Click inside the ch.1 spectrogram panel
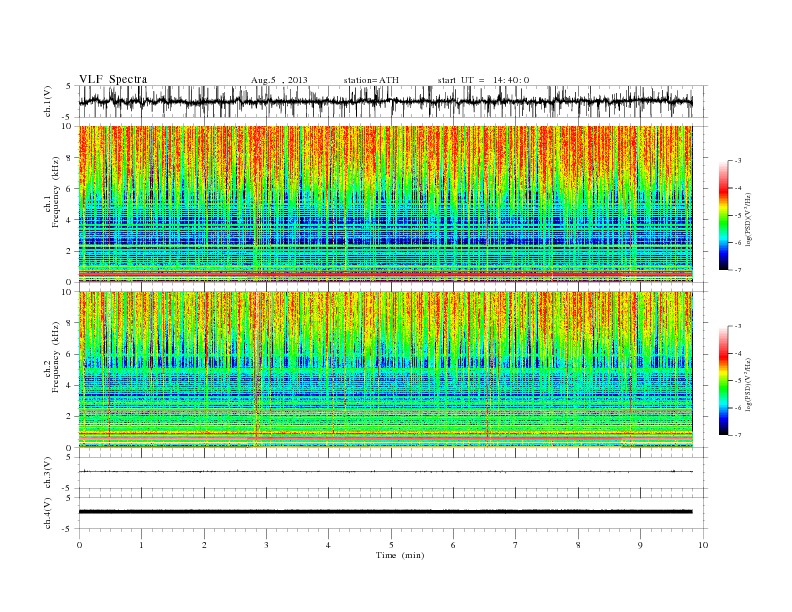Screen dimensions: 792x612 click(x=386, y=204)
